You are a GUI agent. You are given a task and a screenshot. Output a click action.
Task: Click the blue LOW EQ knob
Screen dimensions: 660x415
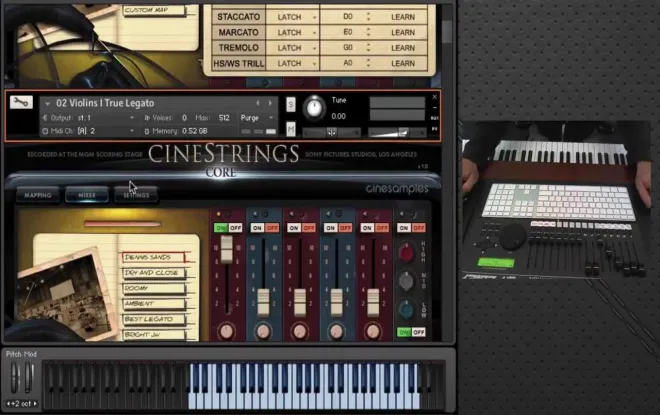coord(406,309)
